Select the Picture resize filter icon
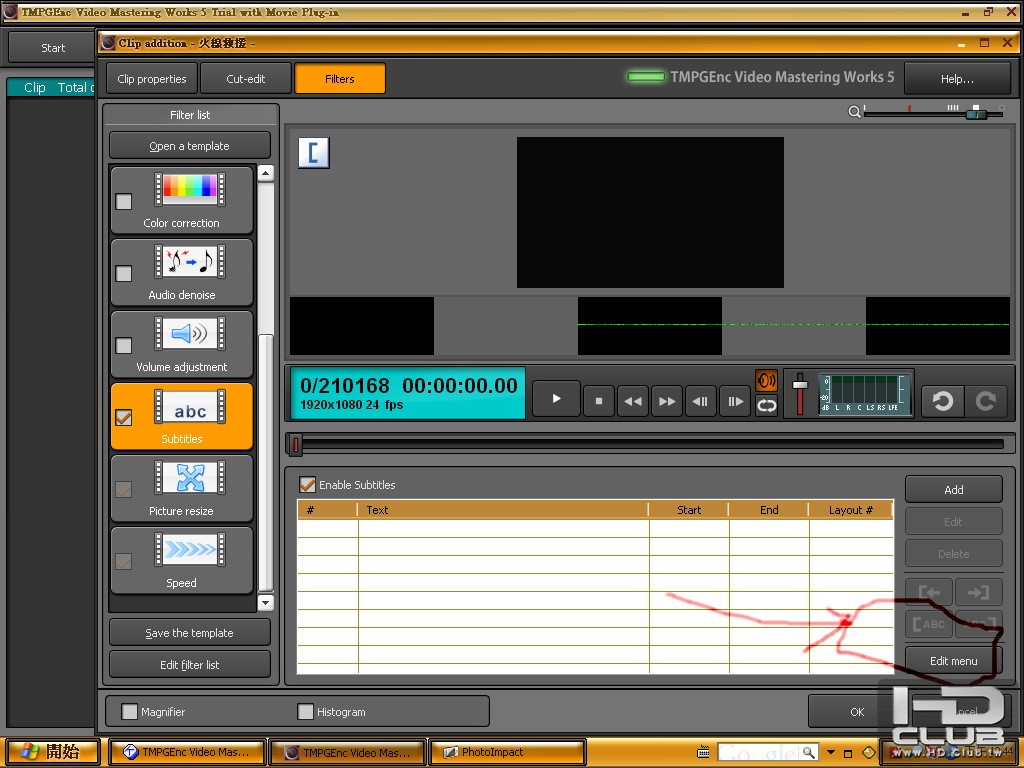 [189, 478]
